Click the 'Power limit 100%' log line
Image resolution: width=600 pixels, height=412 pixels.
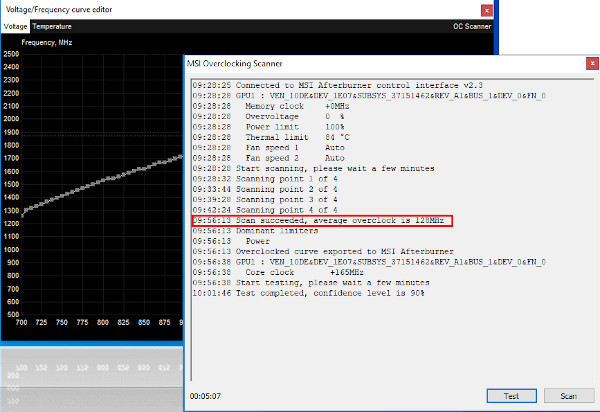coord(268,127)
